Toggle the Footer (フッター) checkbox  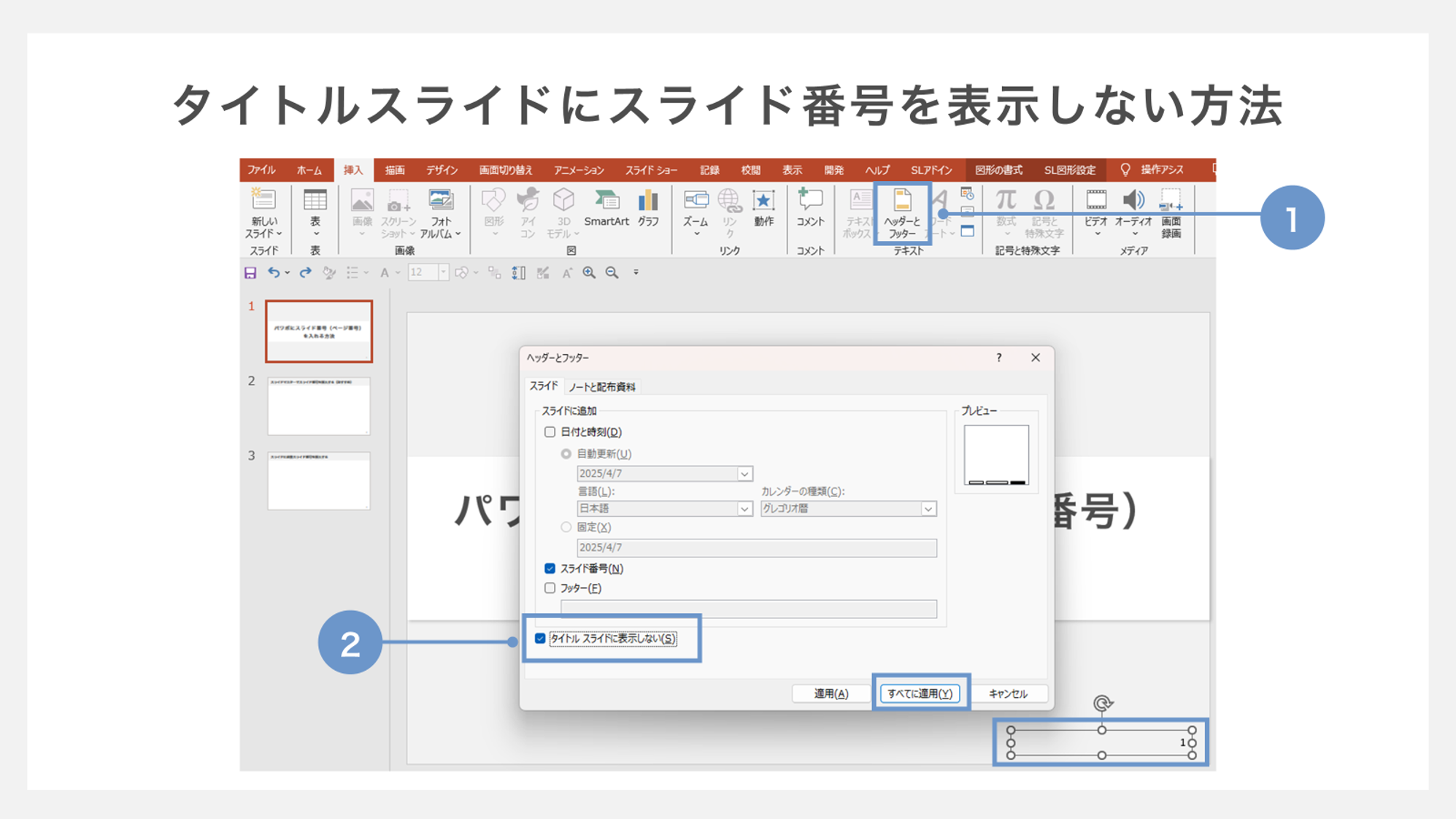pos(550,588)
